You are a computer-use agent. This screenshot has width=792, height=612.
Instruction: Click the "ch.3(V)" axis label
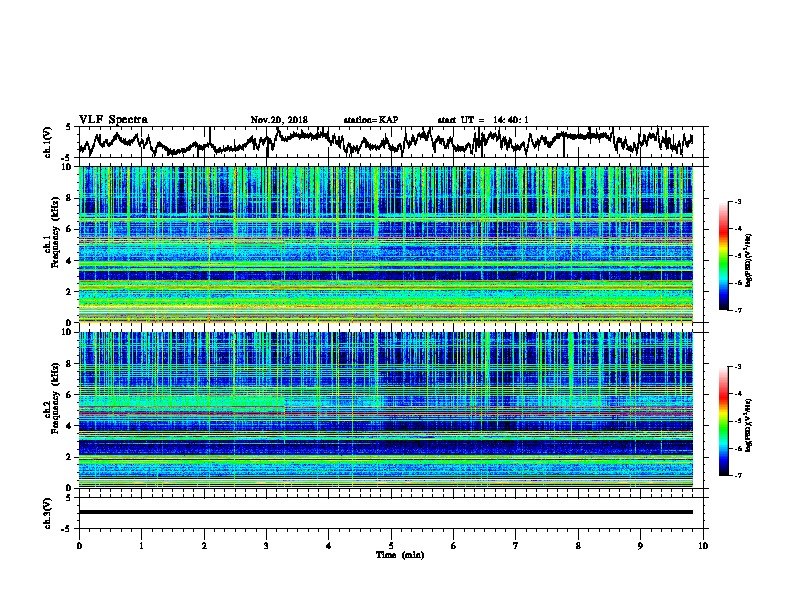(48, 513)
